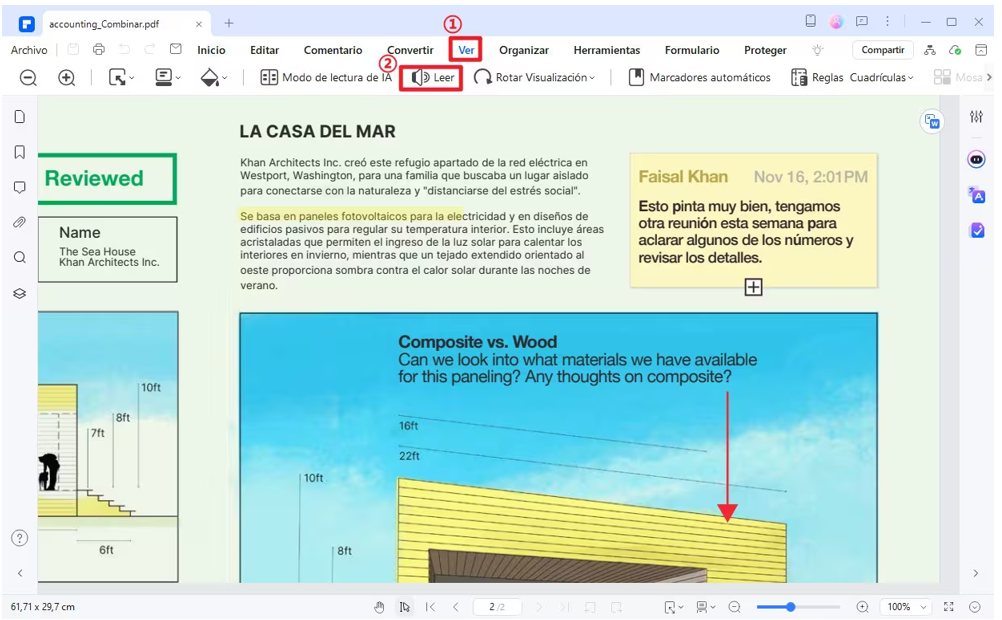Click the print icon in the top bar
This screenshot has width=1002, height=620.
pos(98,50)
